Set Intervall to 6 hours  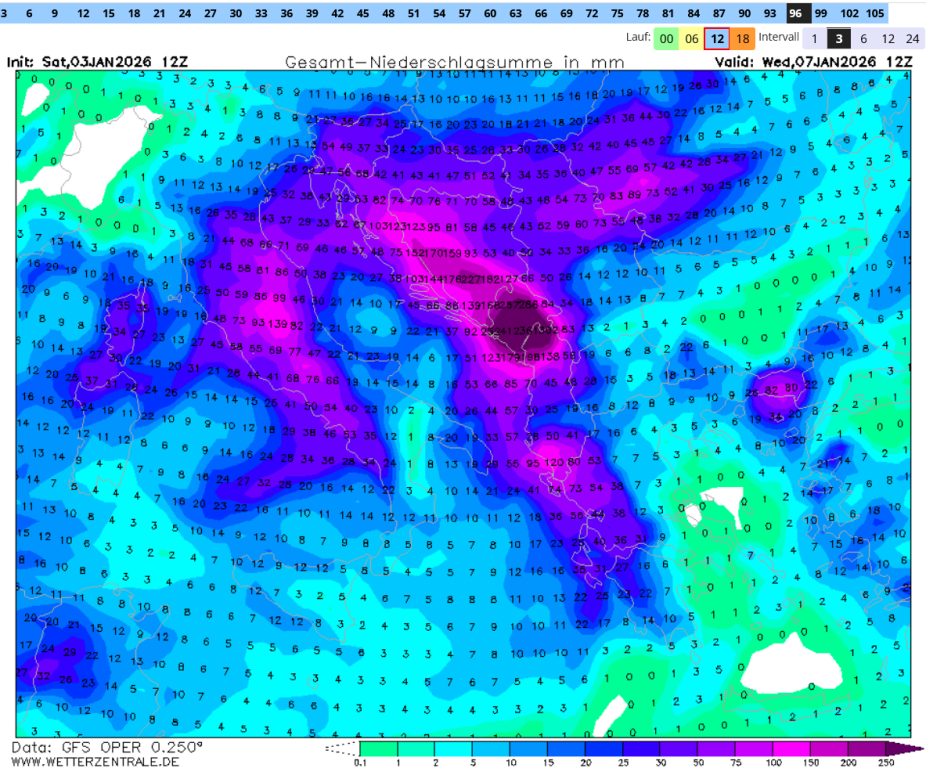(864, 39)
